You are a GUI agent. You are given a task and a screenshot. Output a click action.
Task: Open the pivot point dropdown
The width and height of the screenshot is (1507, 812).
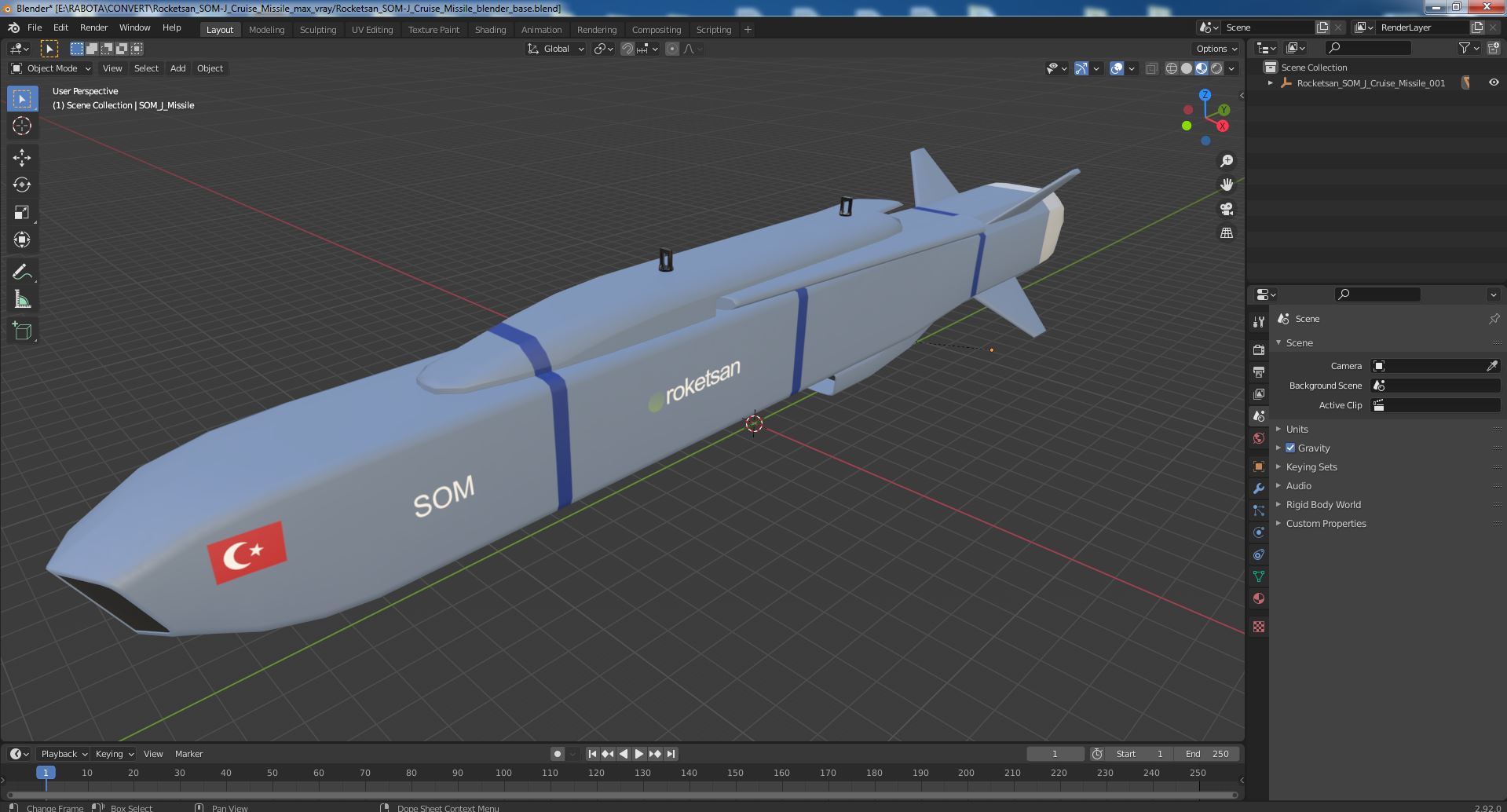coord(603,49)
